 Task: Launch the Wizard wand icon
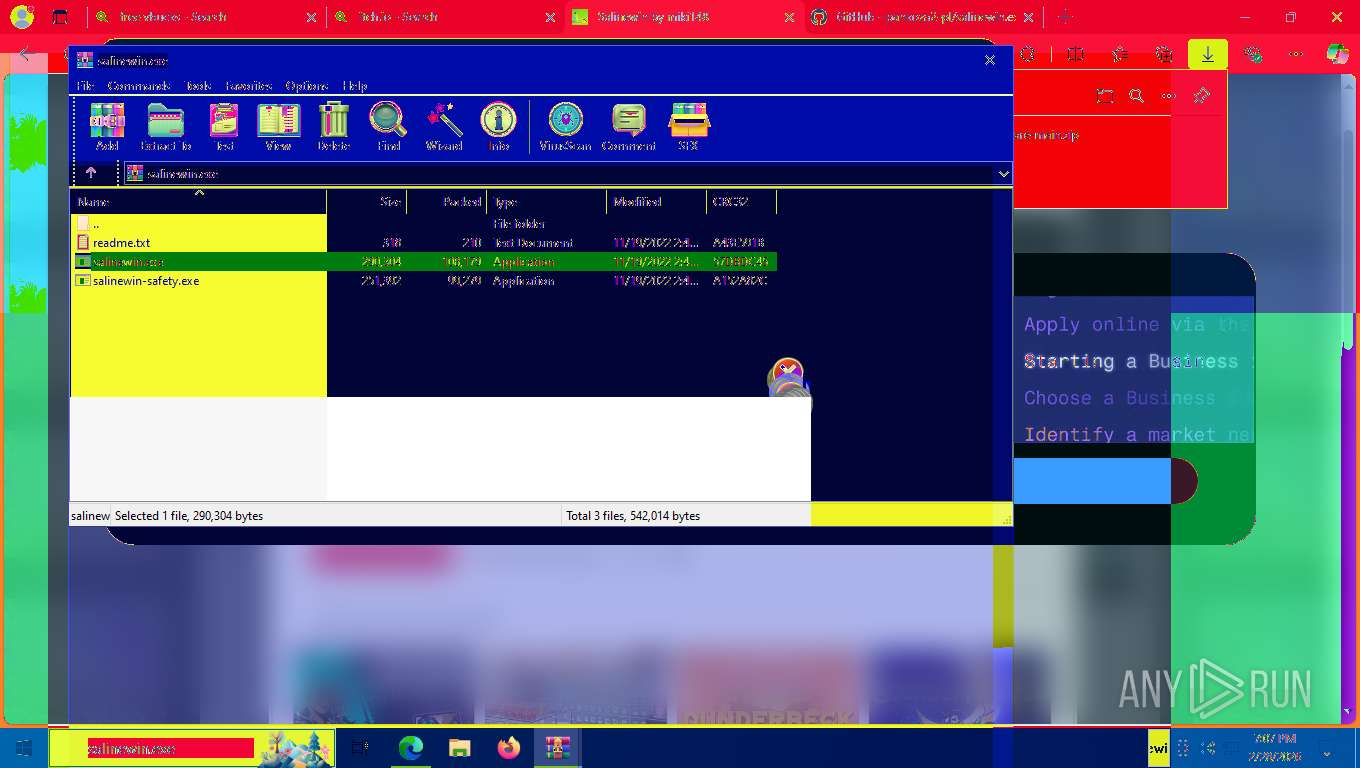click(x=444, y=126)
